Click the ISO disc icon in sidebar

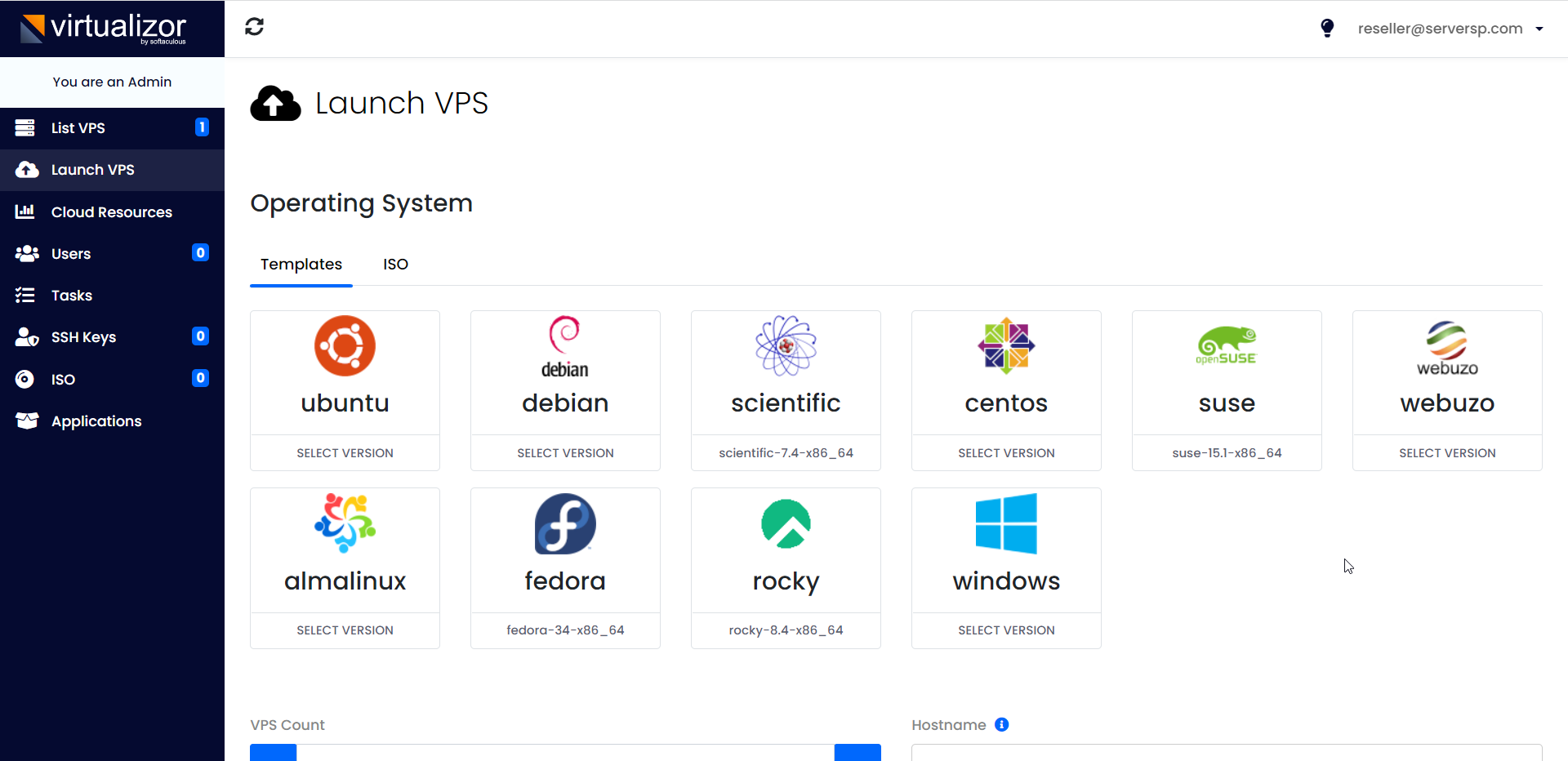click(x=25, y=379)
